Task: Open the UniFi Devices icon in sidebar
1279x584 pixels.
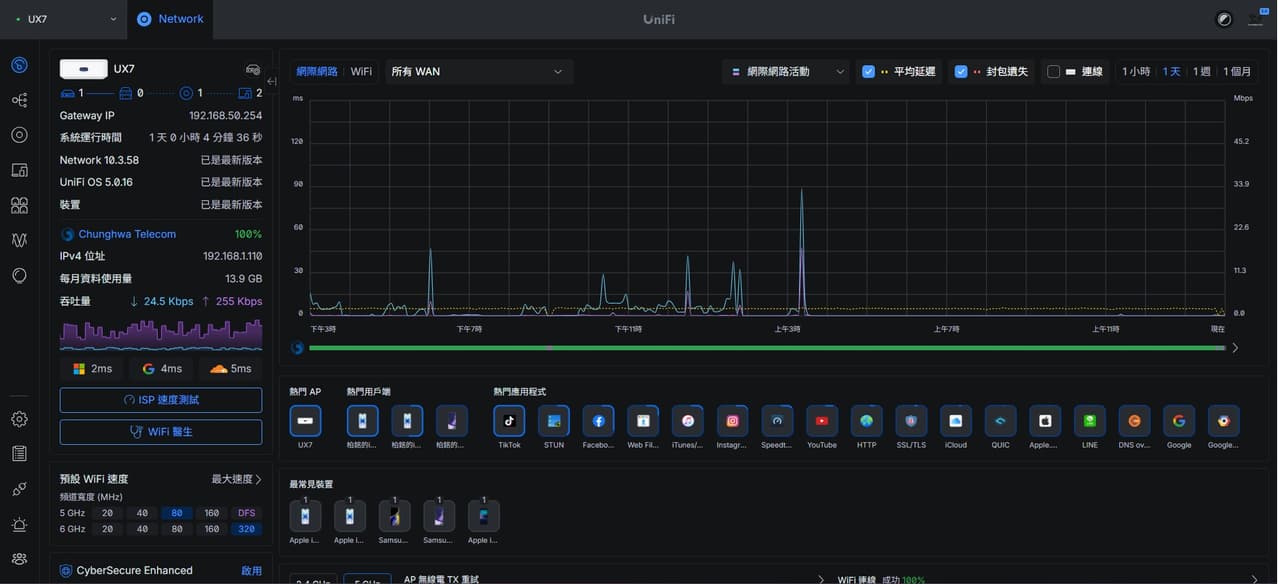Action: click(x=19, y=135)
